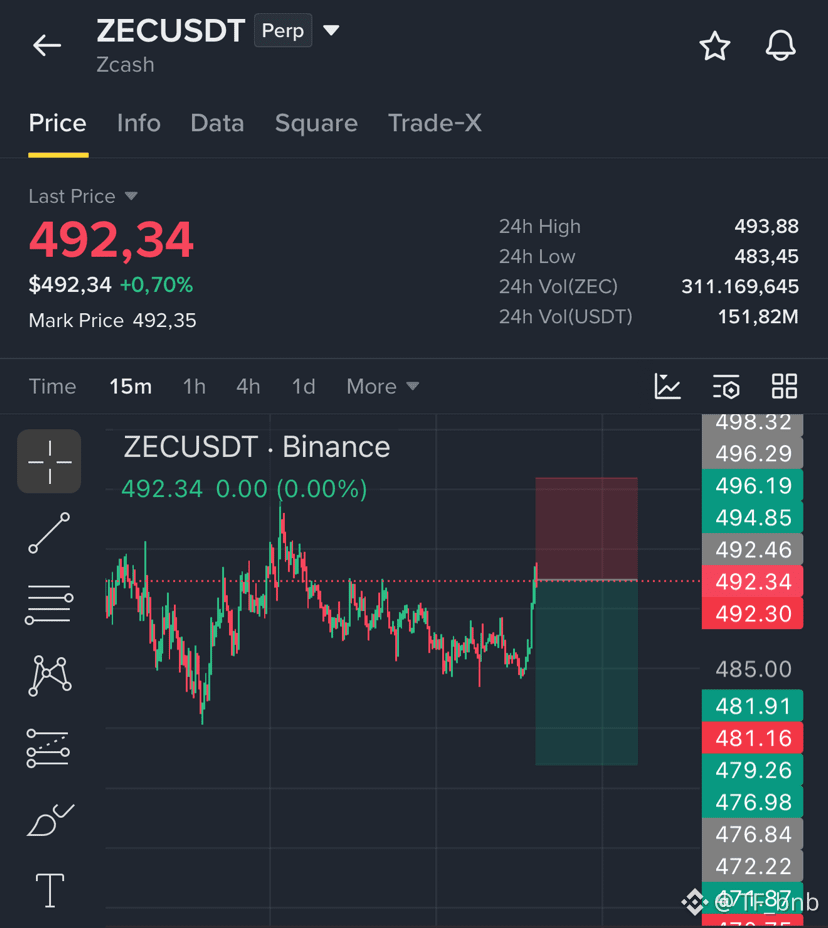Tap the 492.30 red price label
Viewport: 828px width, 928px height.
[752, 613]
